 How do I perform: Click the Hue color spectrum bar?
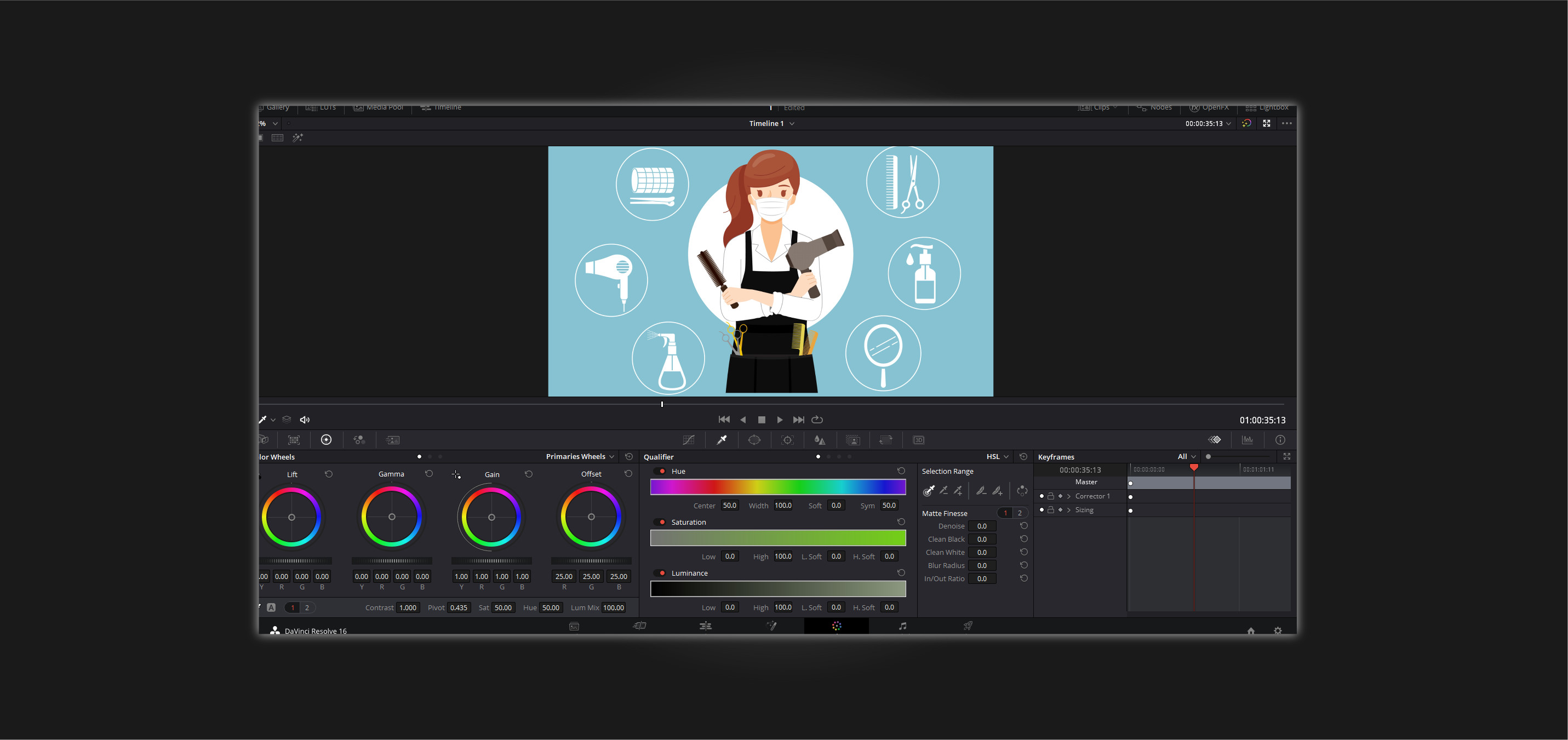777,487
